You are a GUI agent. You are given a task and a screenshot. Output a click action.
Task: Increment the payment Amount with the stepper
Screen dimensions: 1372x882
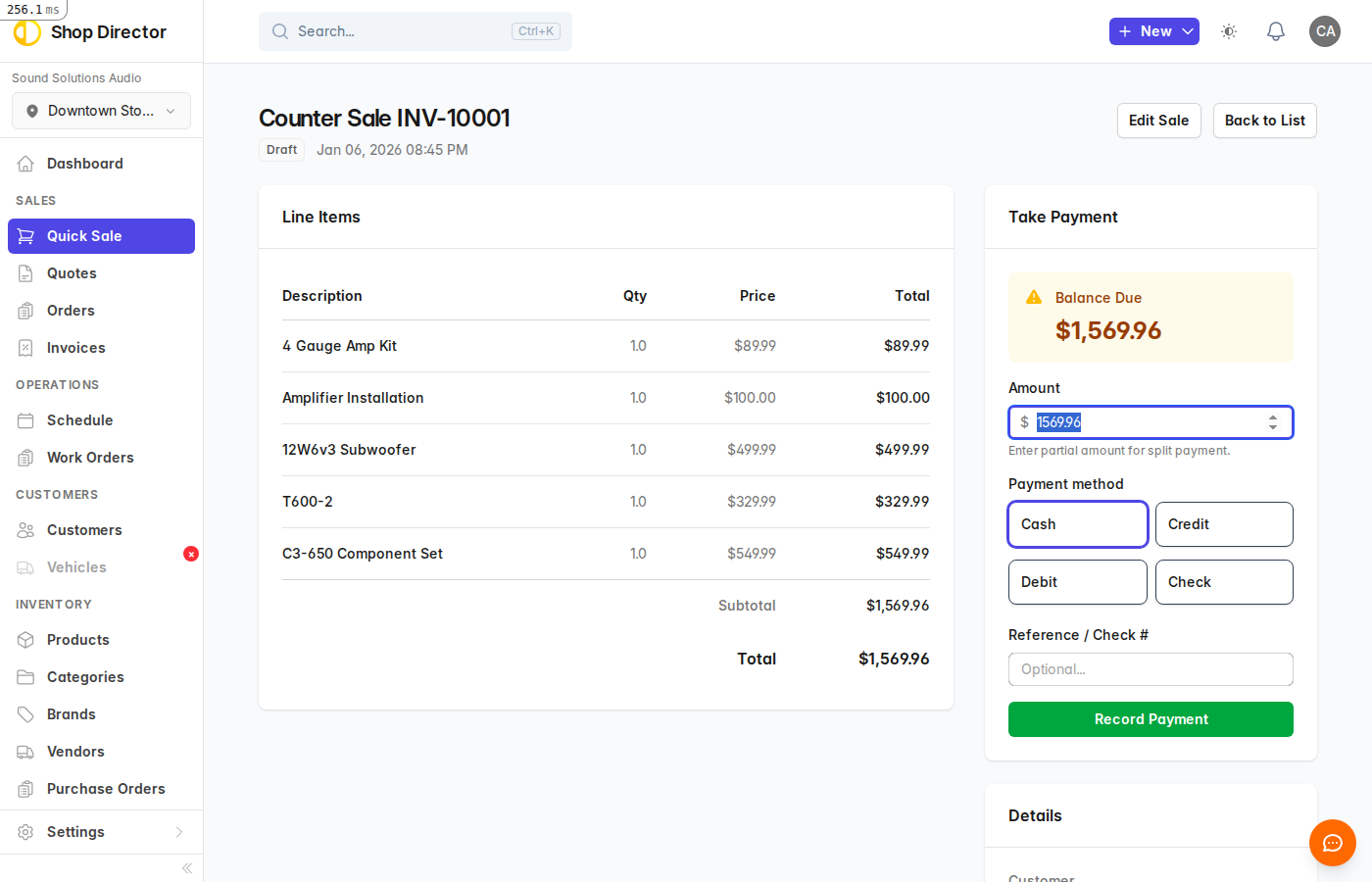[x=1273, y=417]
